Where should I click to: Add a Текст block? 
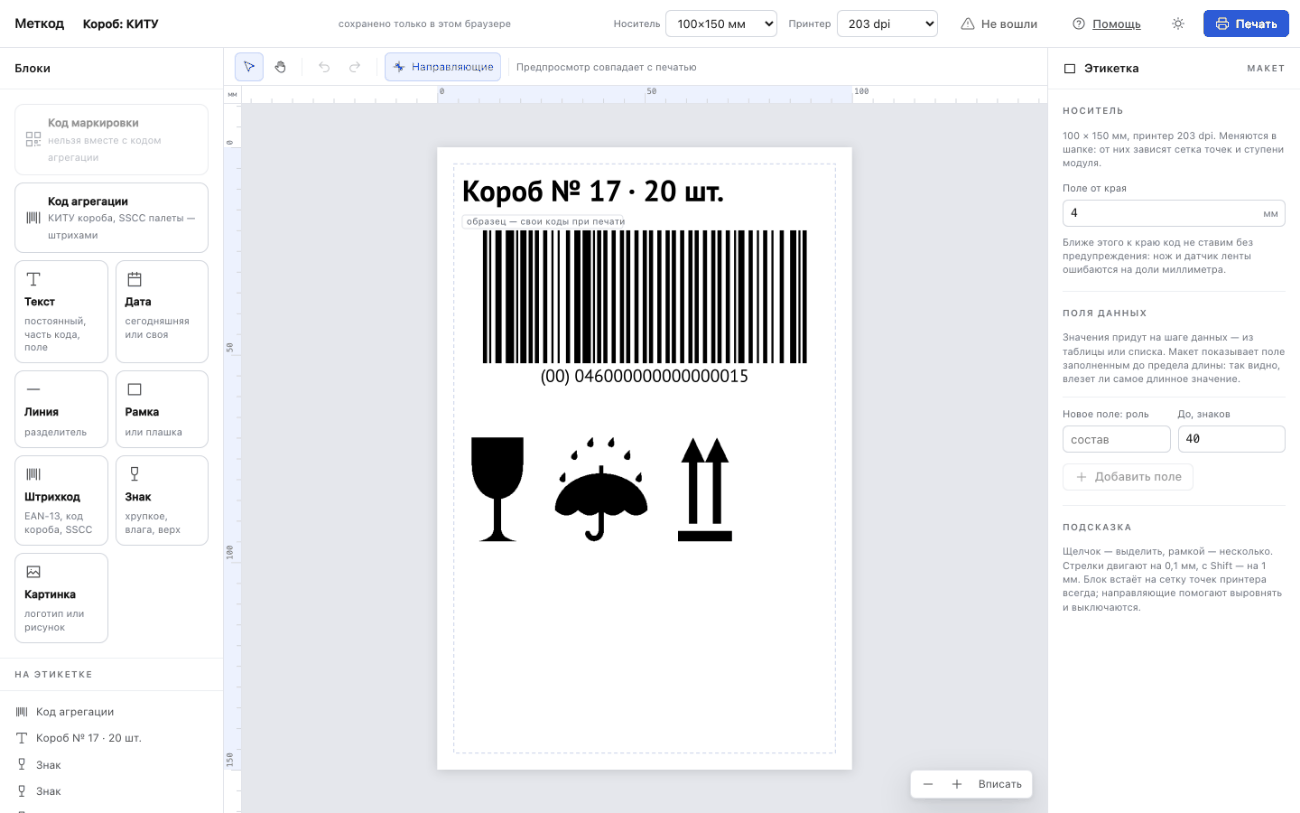(61, 312)
